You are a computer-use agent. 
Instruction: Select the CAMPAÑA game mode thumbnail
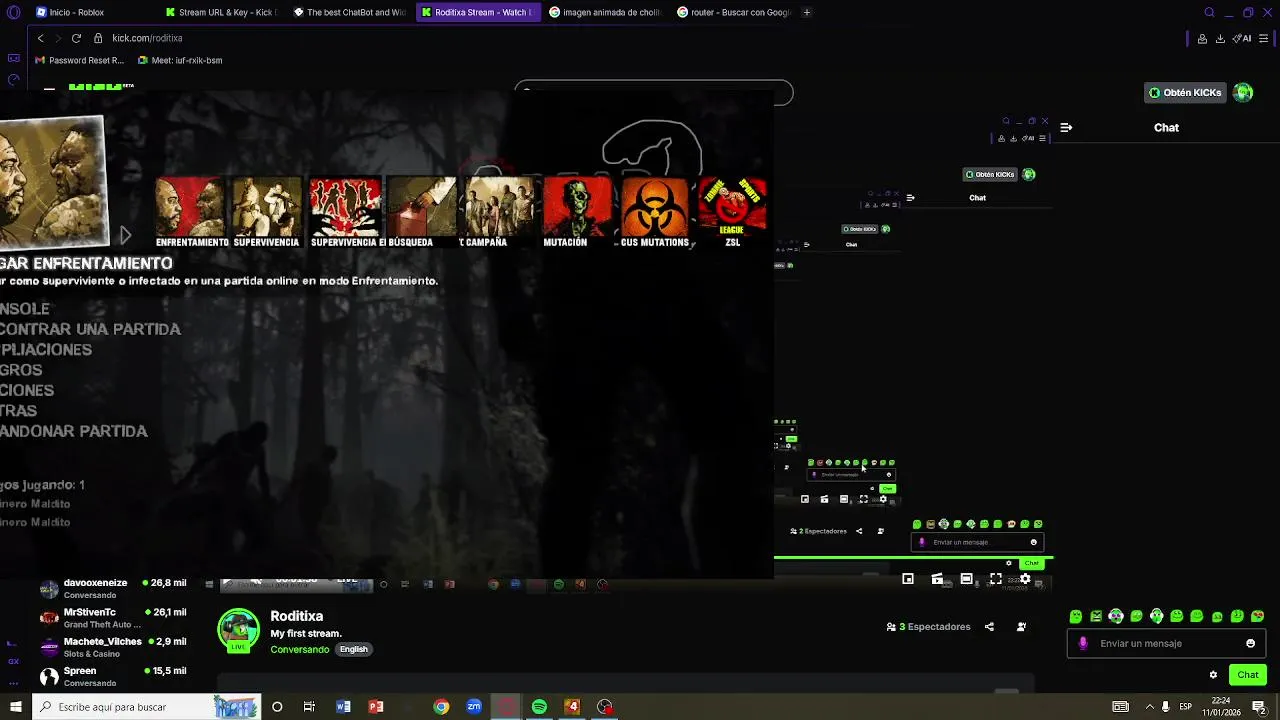tap(499, 212)
